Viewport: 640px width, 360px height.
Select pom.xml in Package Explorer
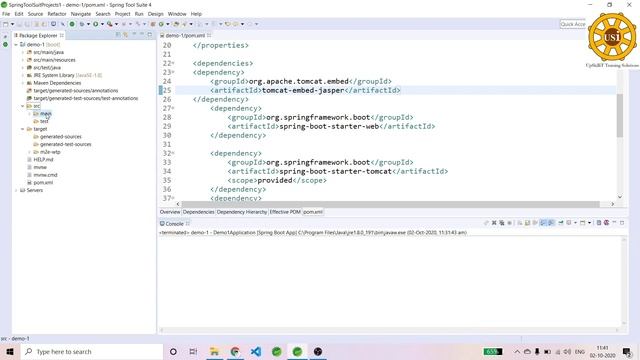click(43, 182)
